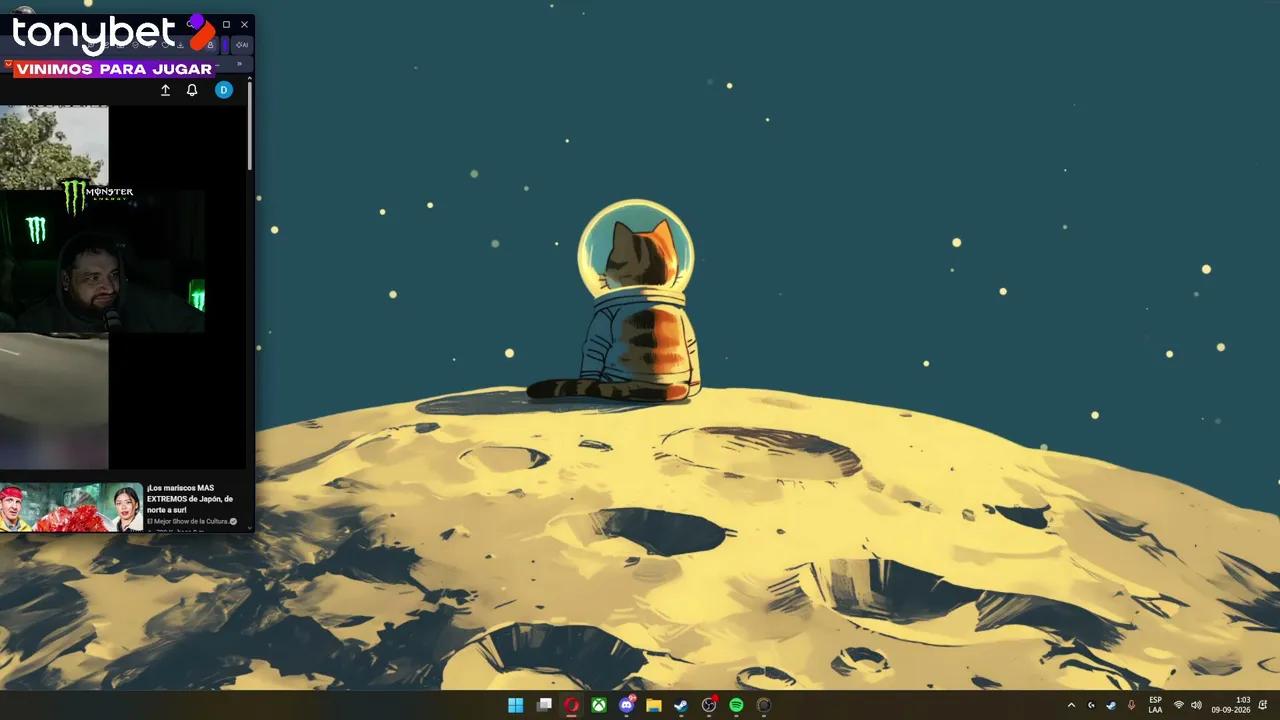Click the browser page vertical scrollbar thumb
Screen dimensions: 1280x720
250,126
